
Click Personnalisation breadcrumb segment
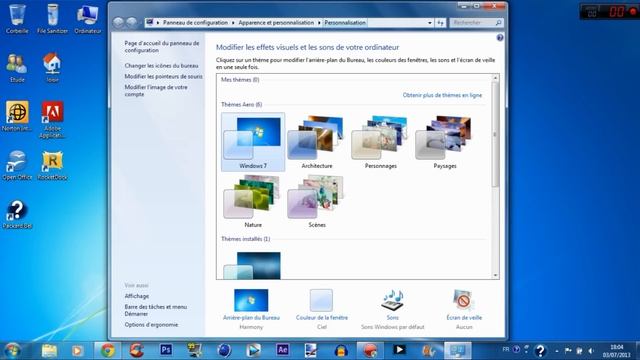[x=345, y=23]
